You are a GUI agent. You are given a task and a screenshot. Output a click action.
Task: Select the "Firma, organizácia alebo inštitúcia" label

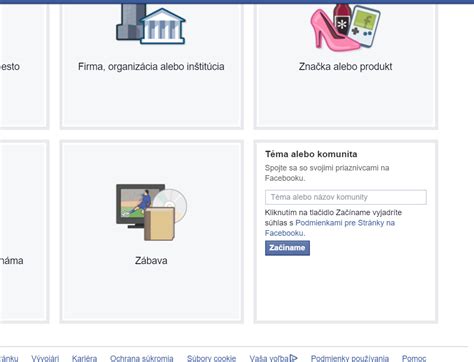tap(151, 67)
